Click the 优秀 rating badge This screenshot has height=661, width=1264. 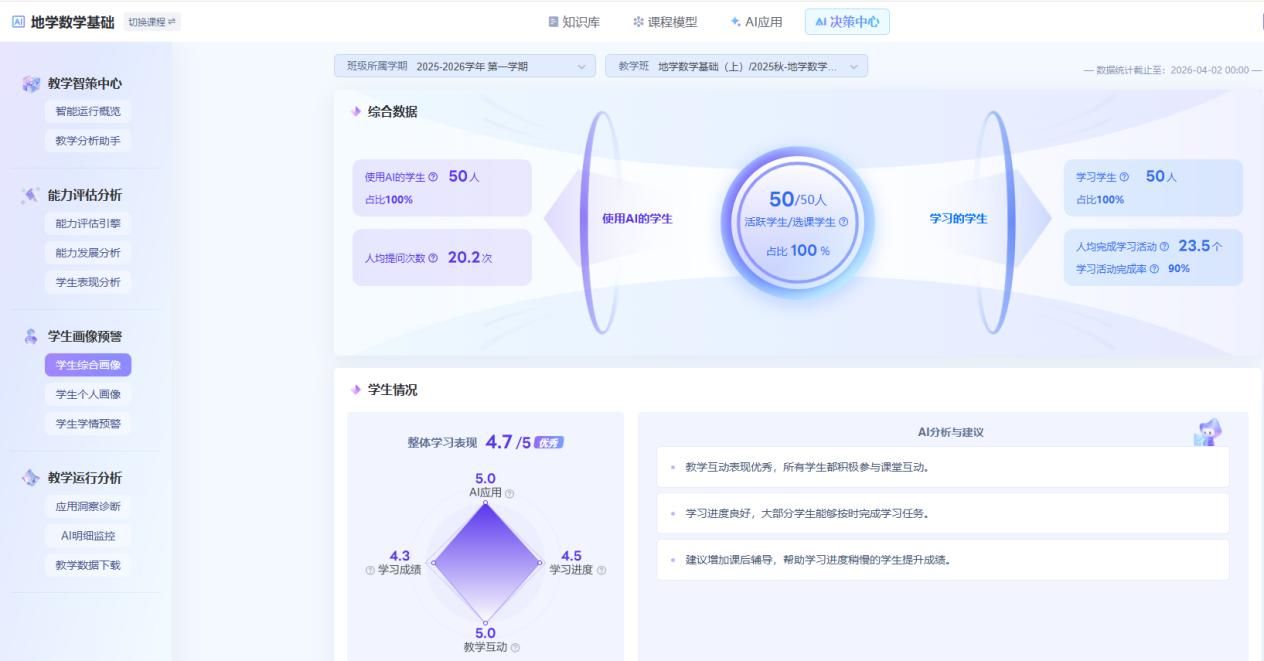pos(549,443)
